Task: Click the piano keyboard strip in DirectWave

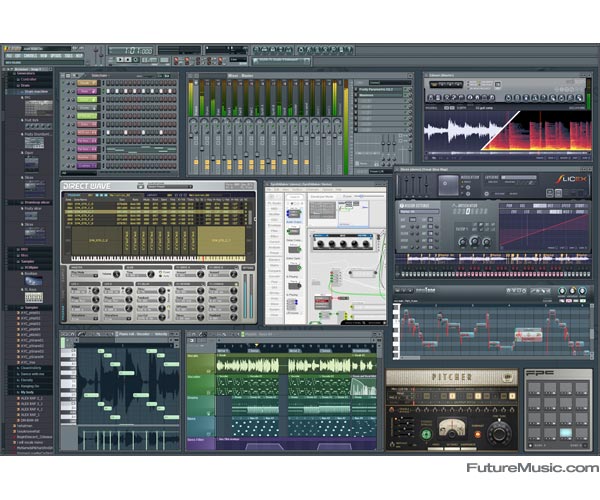Action: click(158, 259)
